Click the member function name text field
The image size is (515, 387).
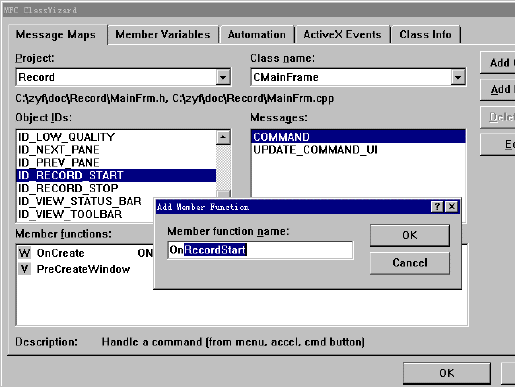tap(260, 250)
